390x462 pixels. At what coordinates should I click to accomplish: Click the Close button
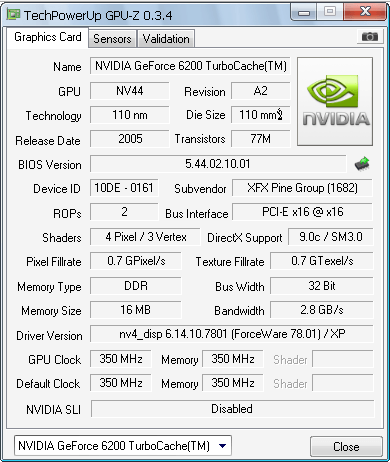click(346, 447)
